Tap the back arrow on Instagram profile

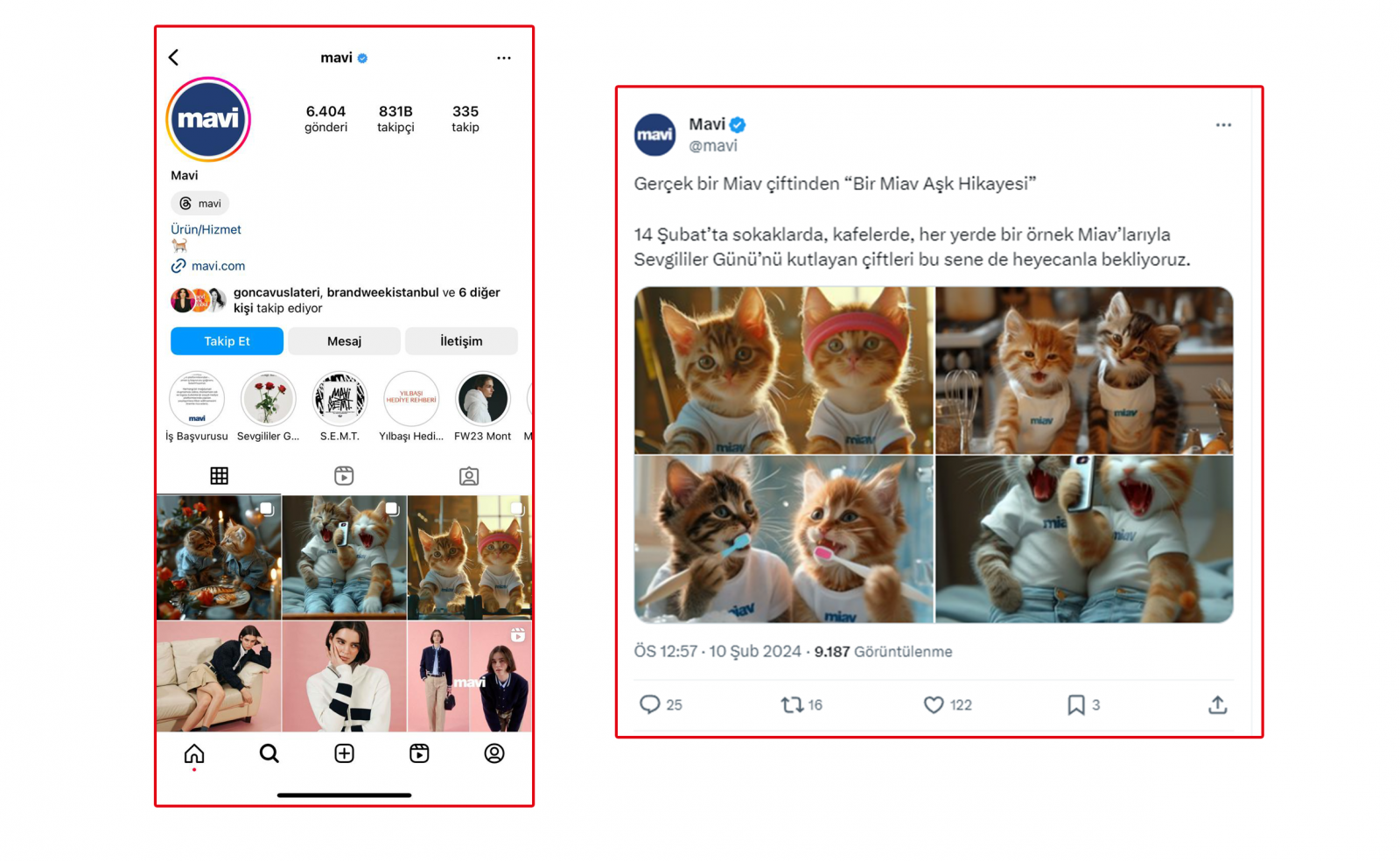pyautogui.click(x=174, y=58)
